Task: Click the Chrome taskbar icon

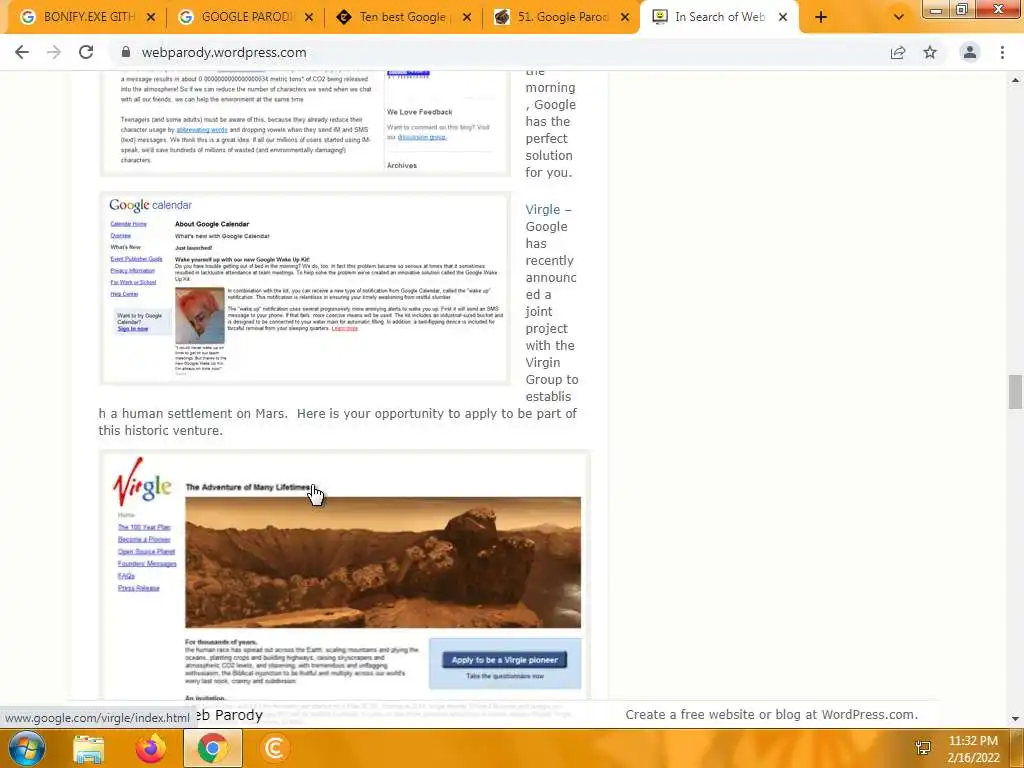Action: coord(213,748)
